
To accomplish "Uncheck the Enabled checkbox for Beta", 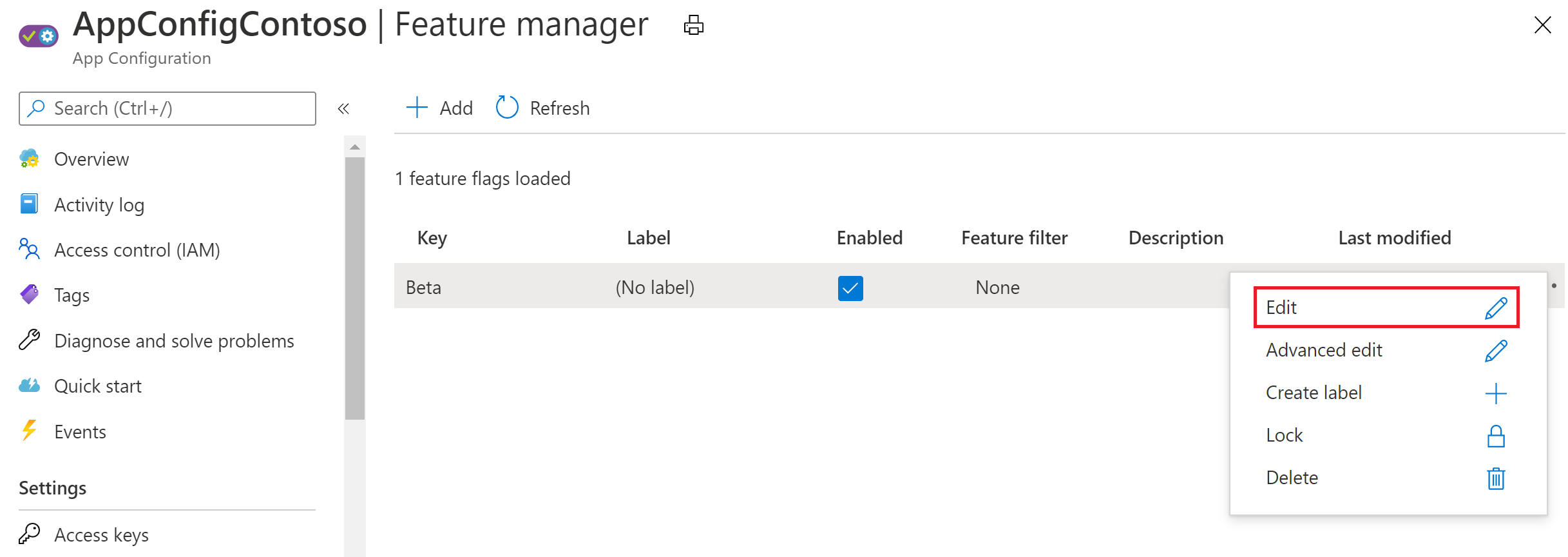I will pyautogui.click(x=850, y=288).
